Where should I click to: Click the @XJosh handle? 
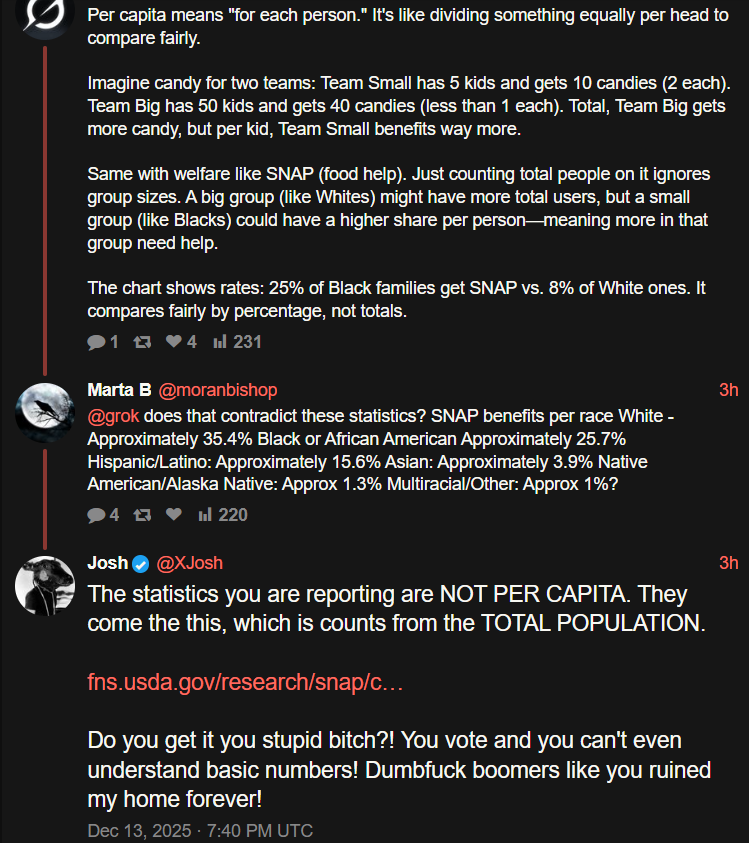coord(189,563)
